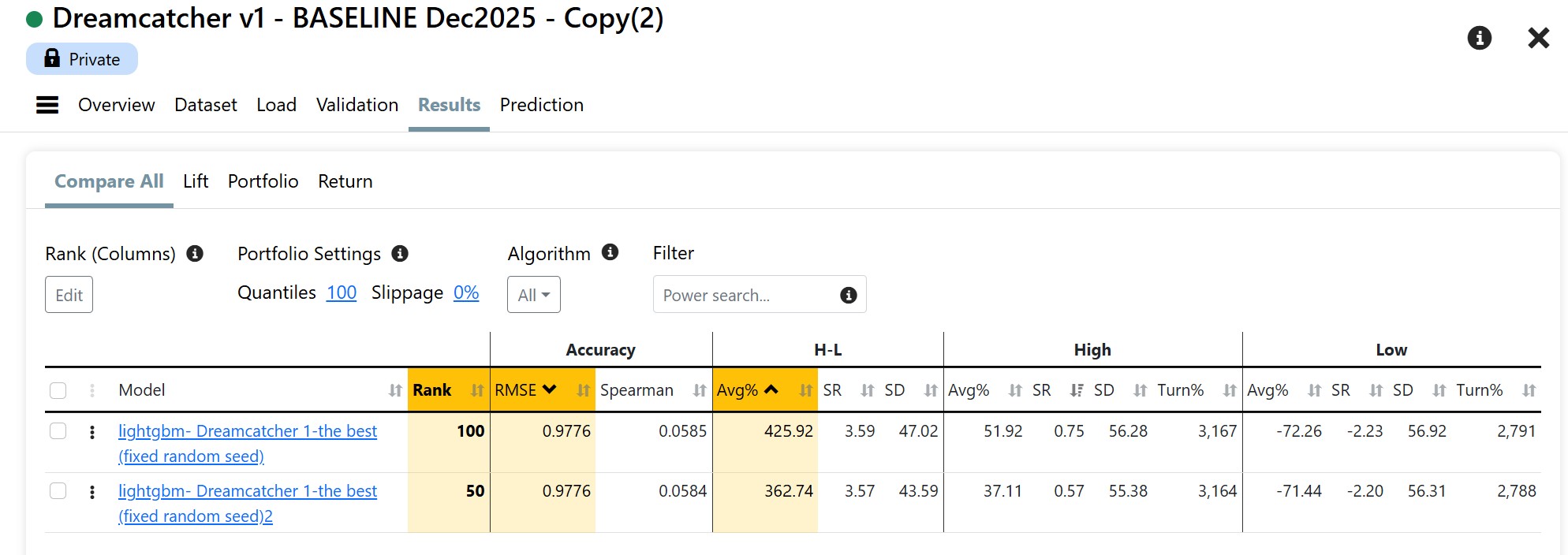
Task: Toggle RMSE column sort chevron
Action: [550, 389]
